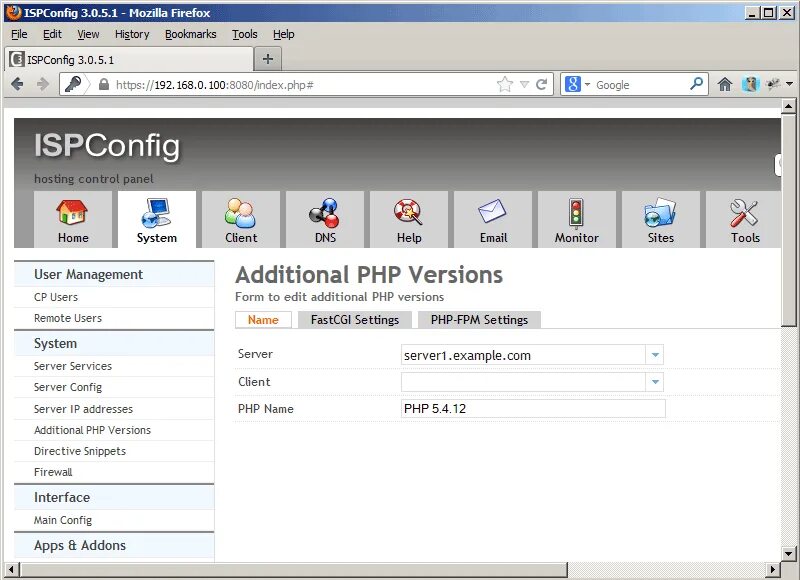Click the horizontal scrollbar right arrow

tap(772, 569)
